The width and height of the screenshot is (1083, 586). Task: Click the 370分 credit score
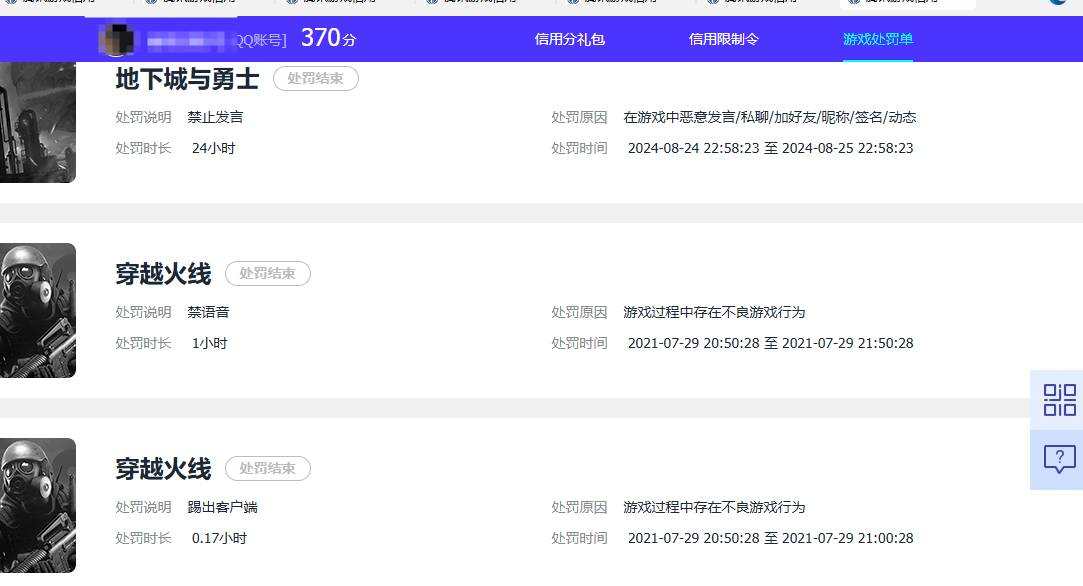pyautogui.click(x=329, y=38)
